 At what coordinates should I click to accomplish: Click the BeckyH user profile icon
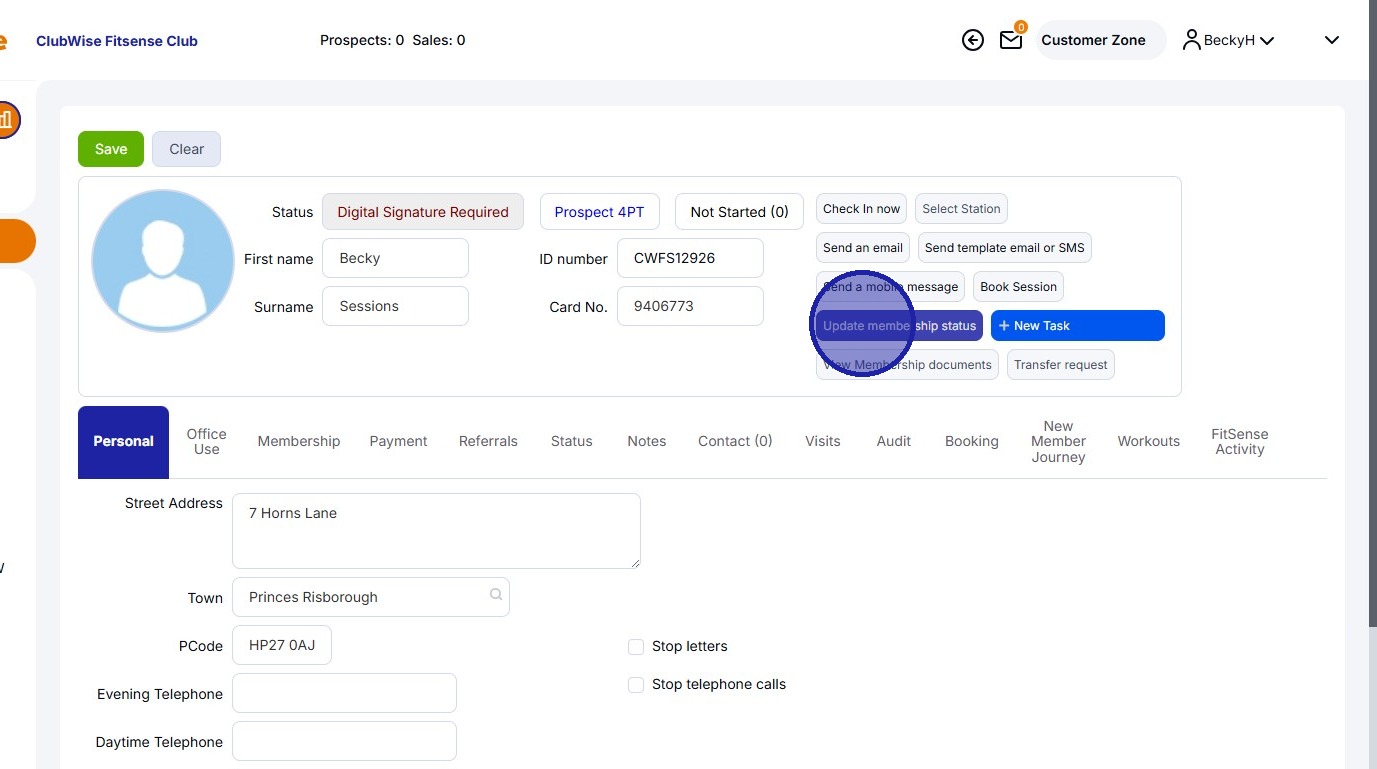point(1191,39)
